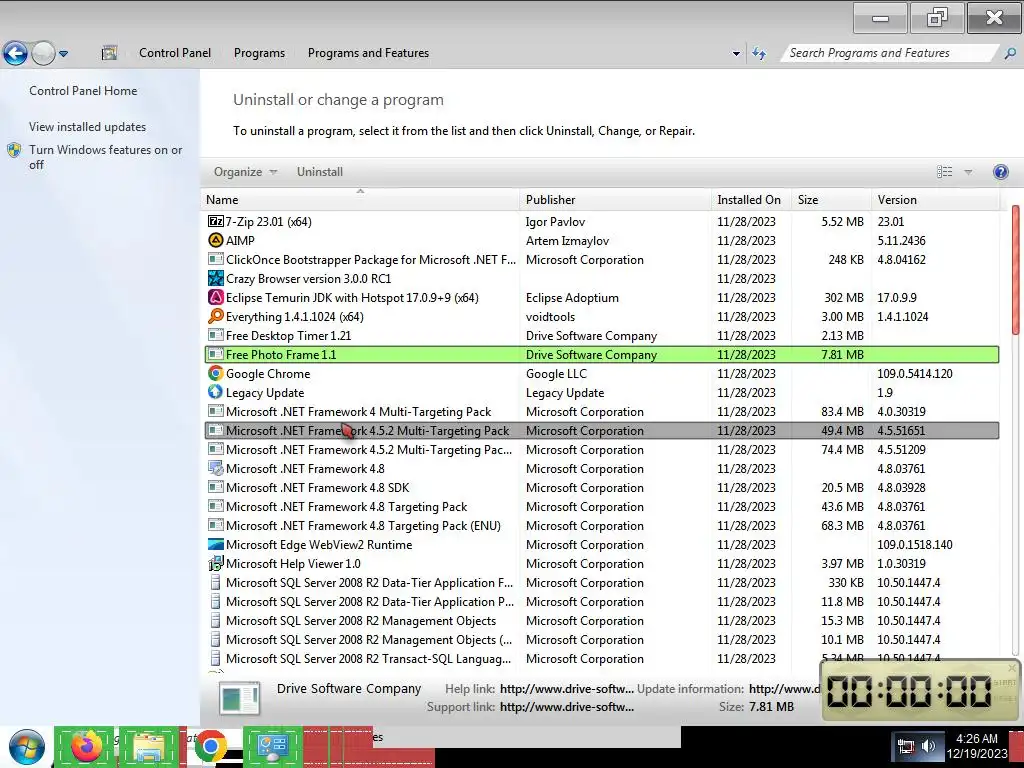Click the network tray icon
1024x768 pixels.
(906, 746)
